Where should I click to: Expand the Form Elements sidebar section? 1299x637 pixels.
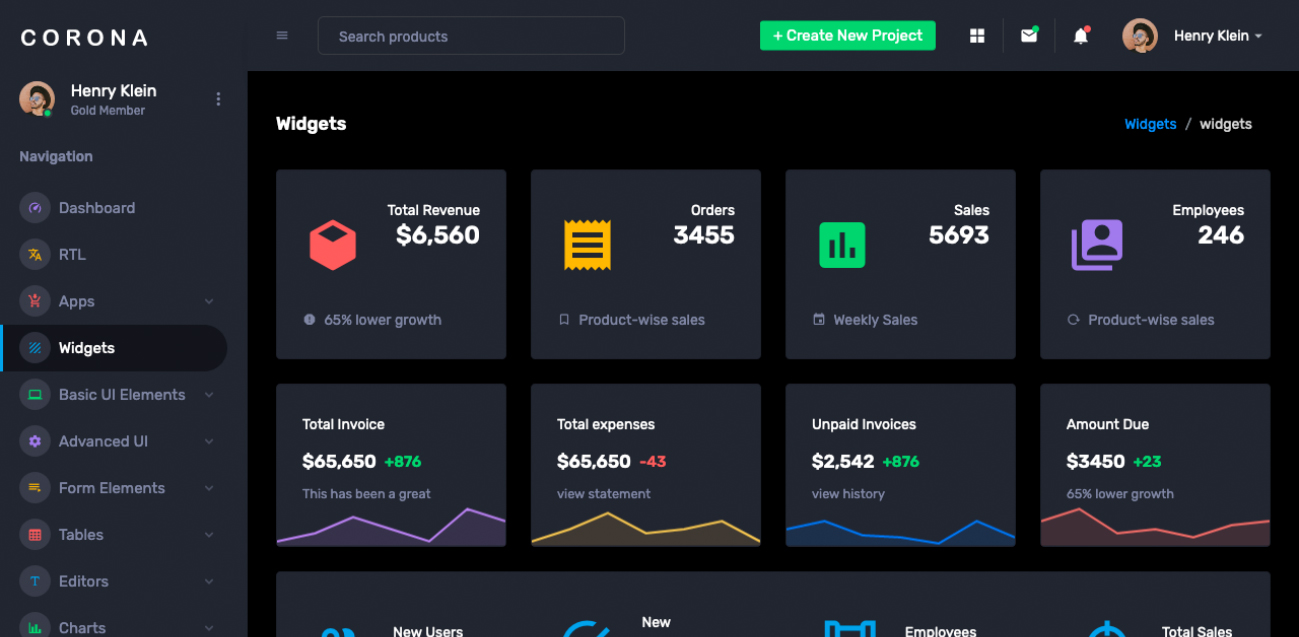click(x=123, y=488)
